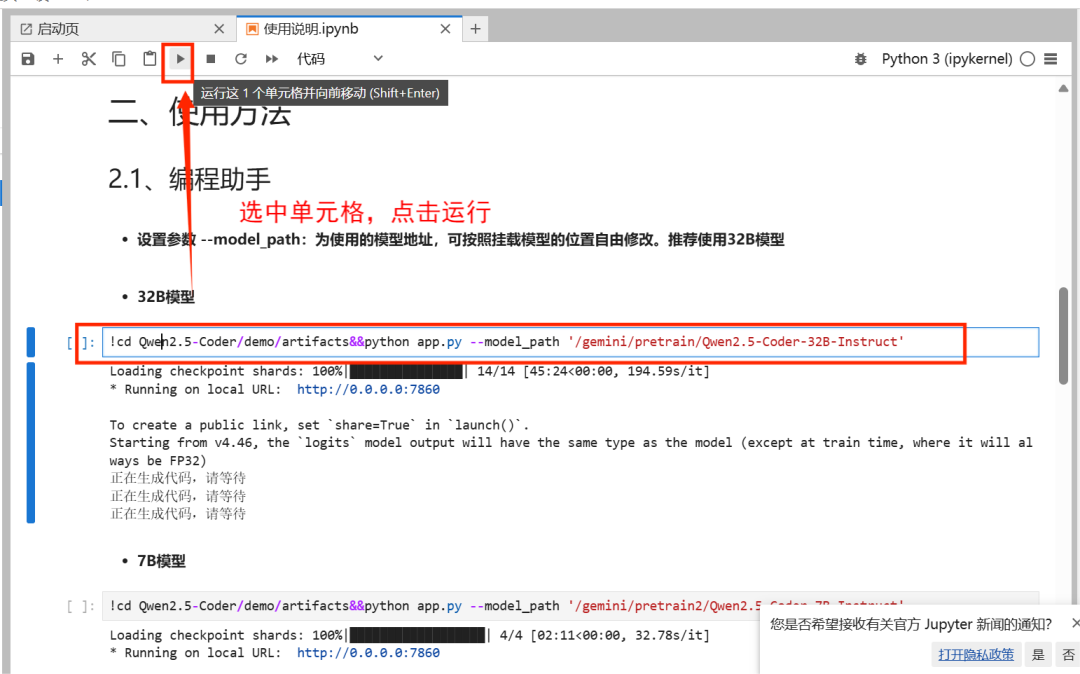Close the 启动页 tab
The width and height of the screenshot is (1080, 674).
(219, 29)
